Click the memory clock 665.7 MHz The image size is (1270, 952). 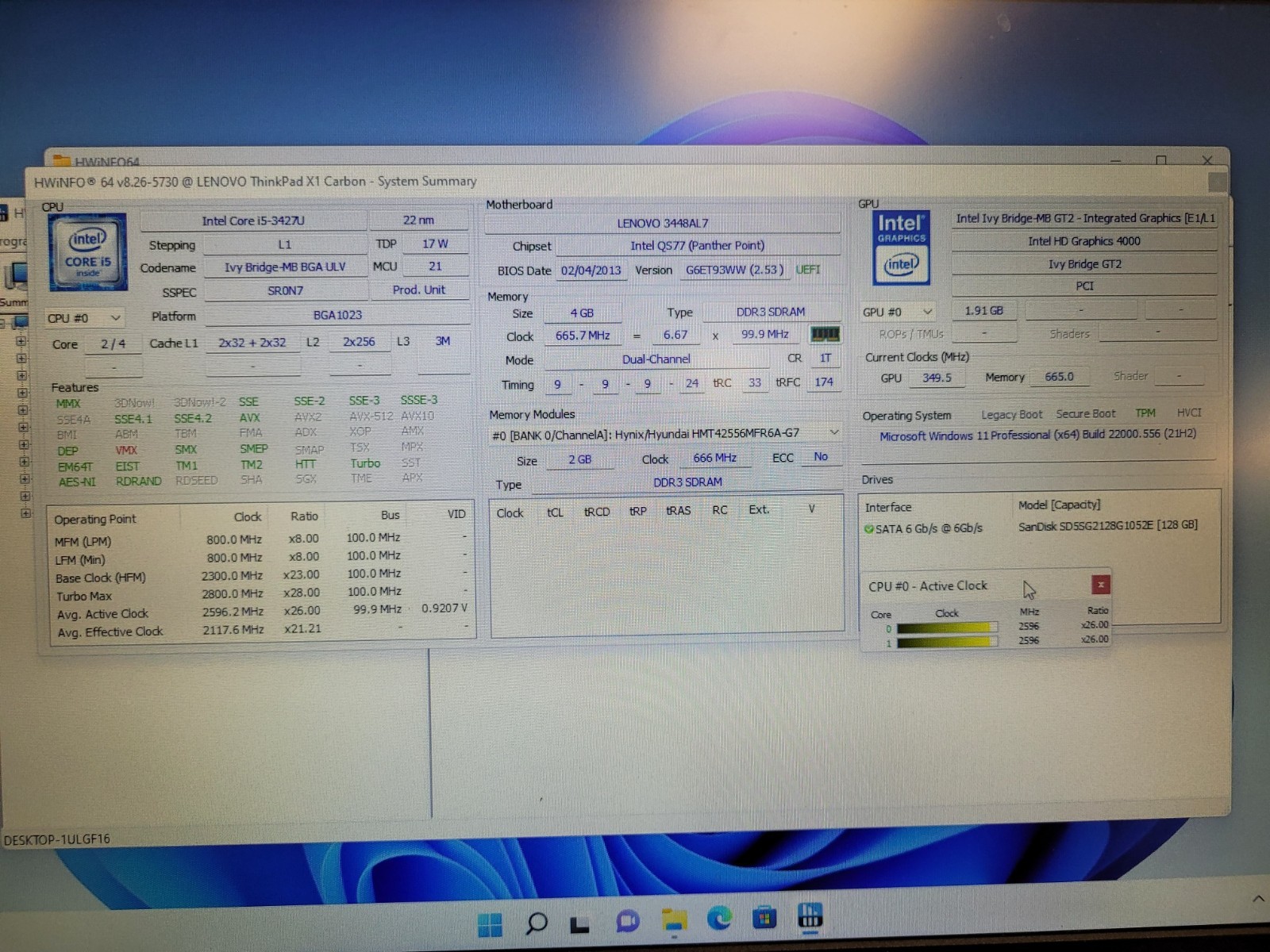[x=583, y=336]
